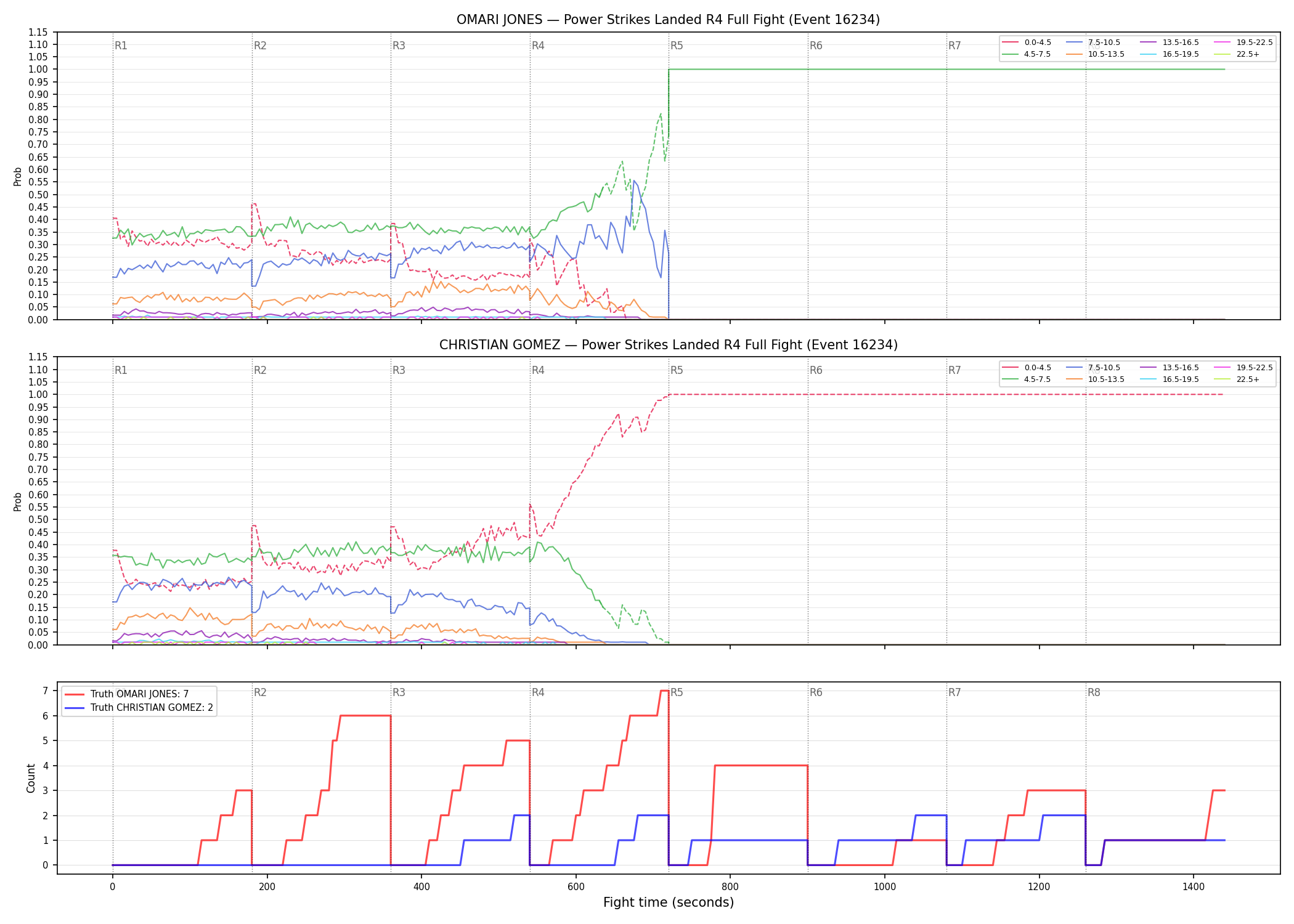Click the 7.5-10.5 legend label in Christian Gomez chart

click(1104, 368)
